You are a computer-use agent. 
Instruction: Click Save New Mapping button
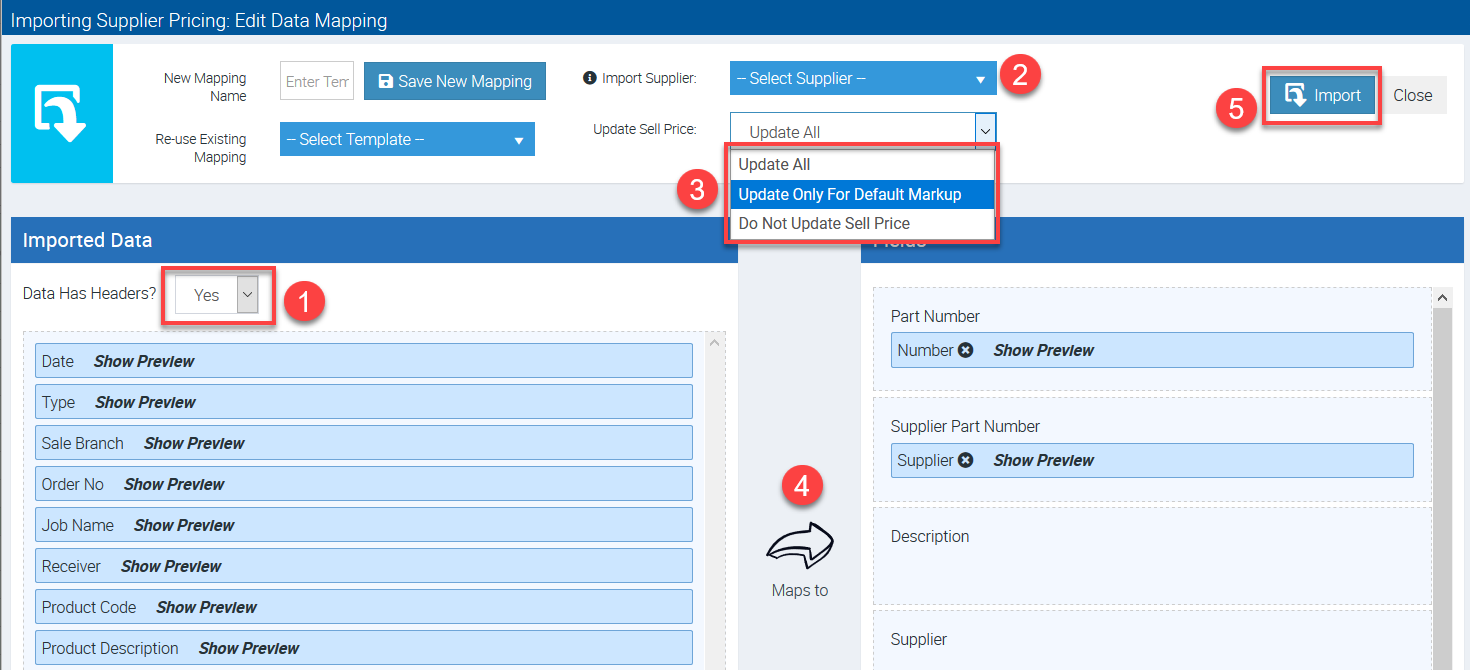coord(455,81)
